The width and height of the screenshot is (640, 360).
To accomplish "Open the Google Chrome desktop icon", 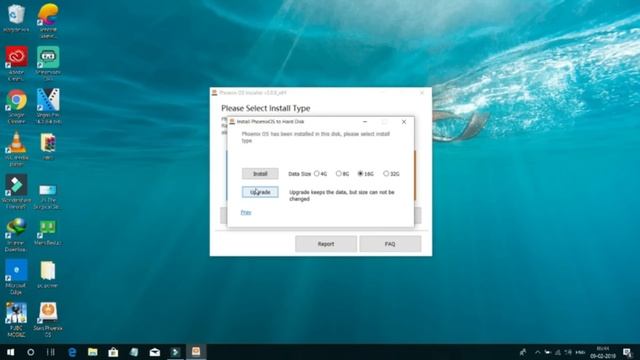I will (16, 106).
